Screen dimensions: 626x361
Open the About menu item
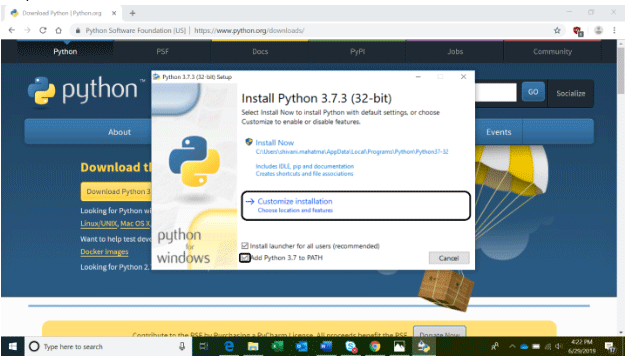point(119,132)
